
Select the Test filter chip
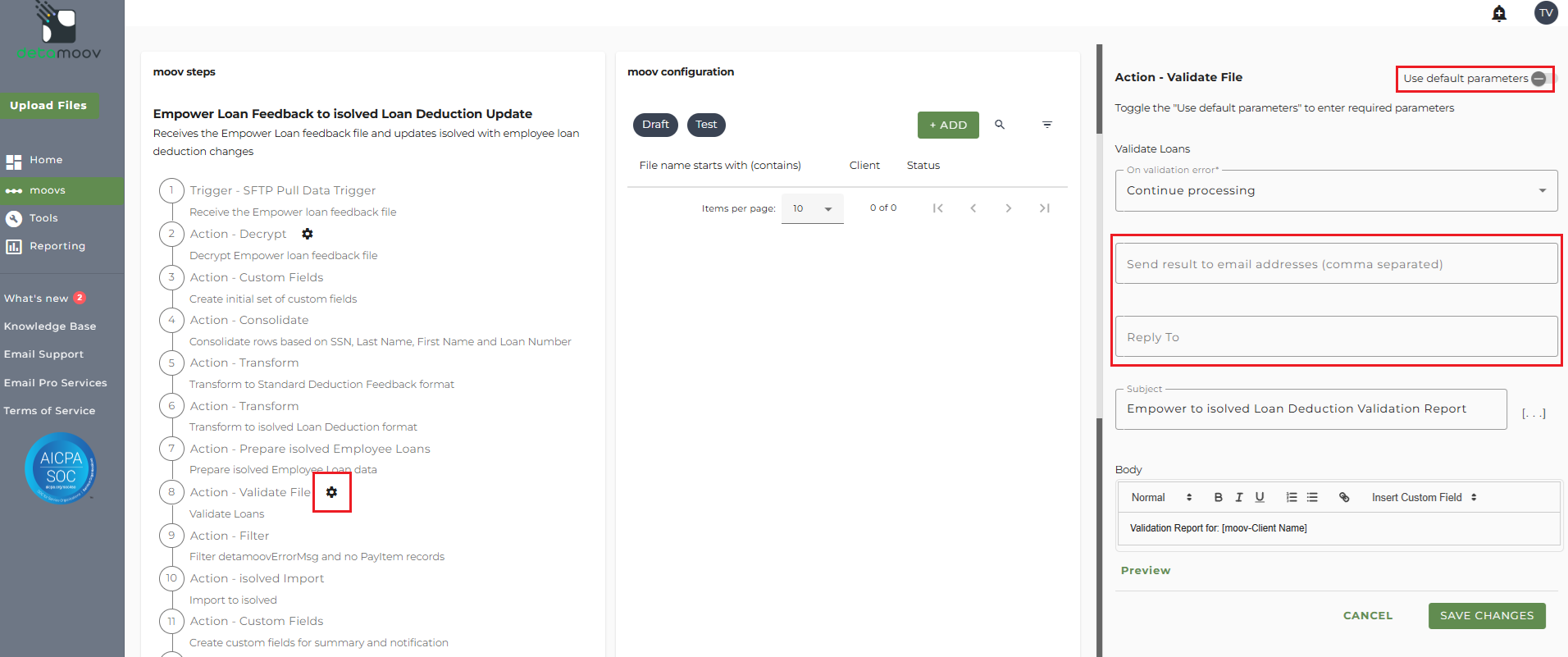tap(706, 125)
